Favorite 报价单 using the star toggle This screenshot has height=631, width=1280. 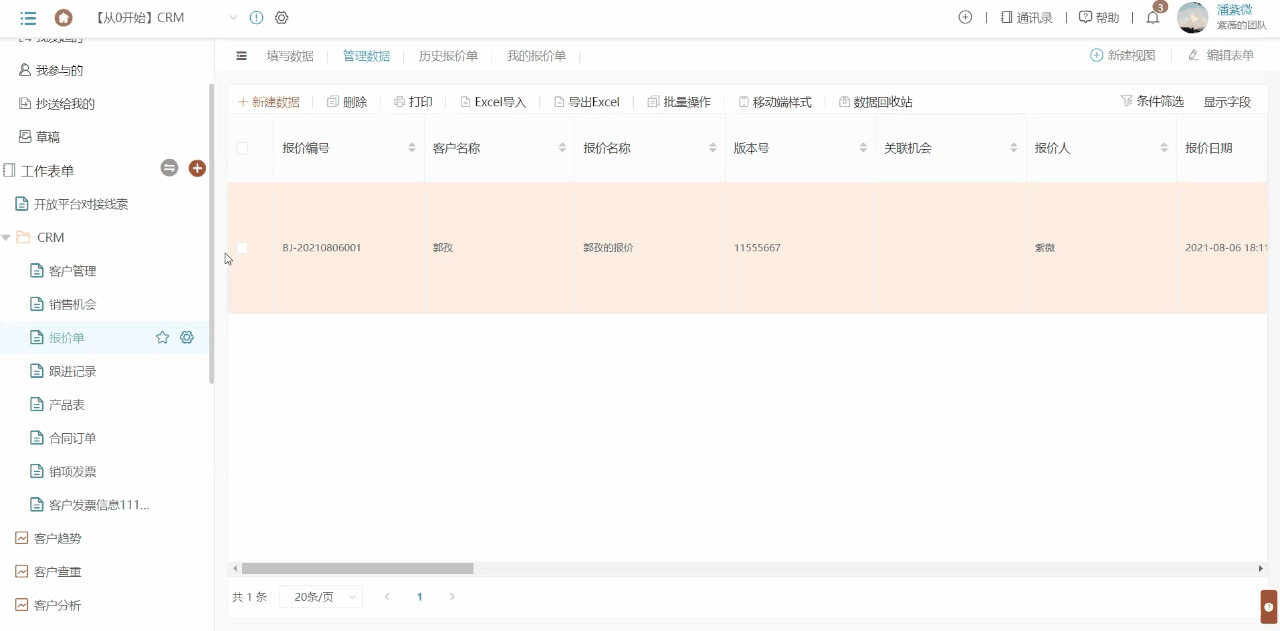162,337
